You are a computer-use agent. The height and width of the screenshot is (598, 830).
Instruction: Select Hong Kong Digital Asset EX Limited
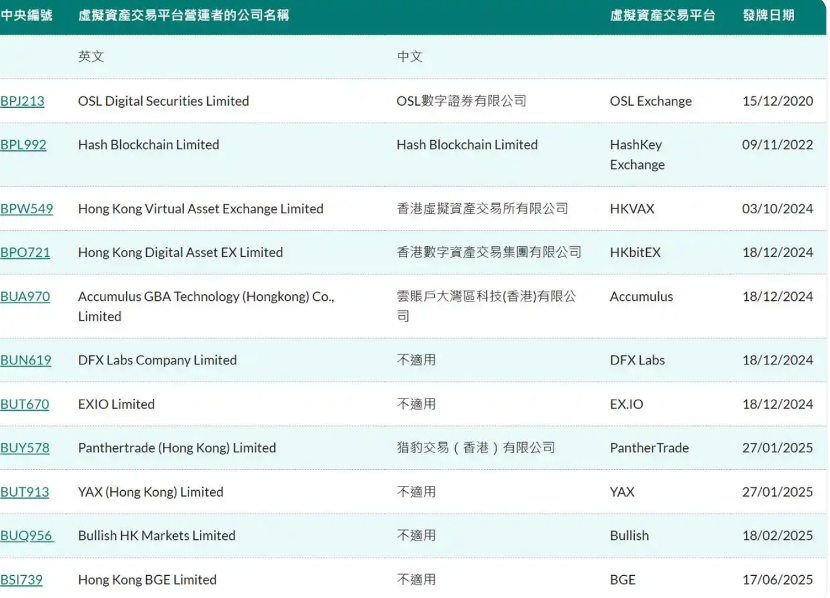click(x=181, y=252)
